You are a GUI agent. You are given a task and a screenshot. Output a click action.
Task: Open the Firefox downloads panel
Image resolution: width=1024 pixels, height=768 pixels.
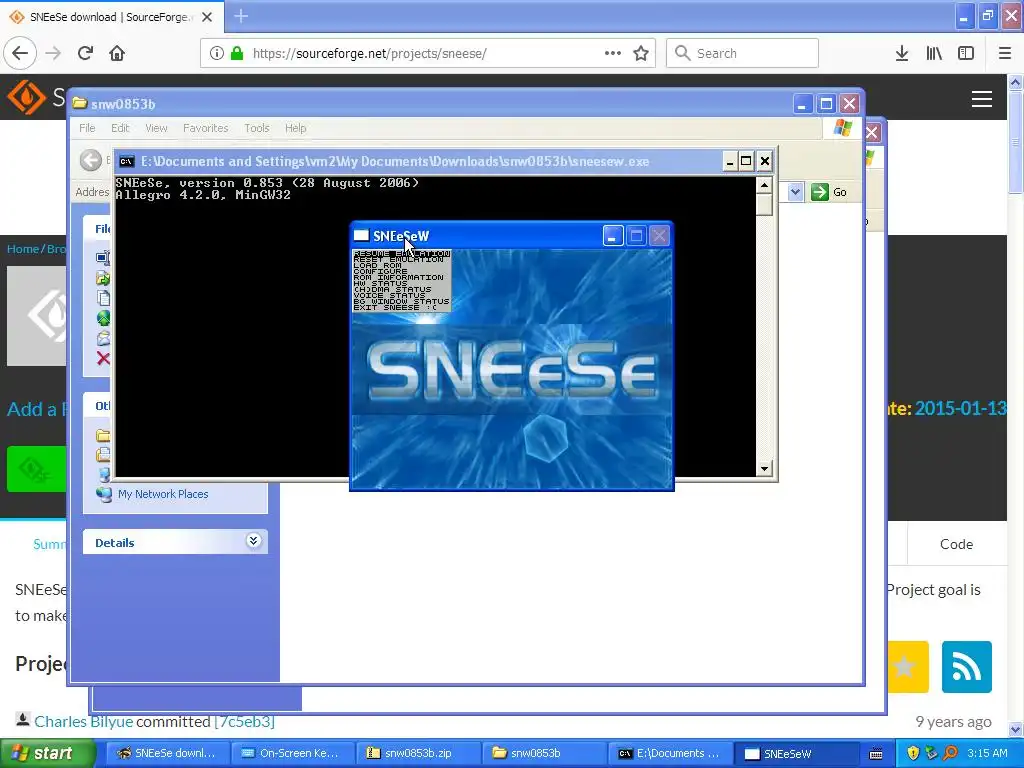click(901, 53)
